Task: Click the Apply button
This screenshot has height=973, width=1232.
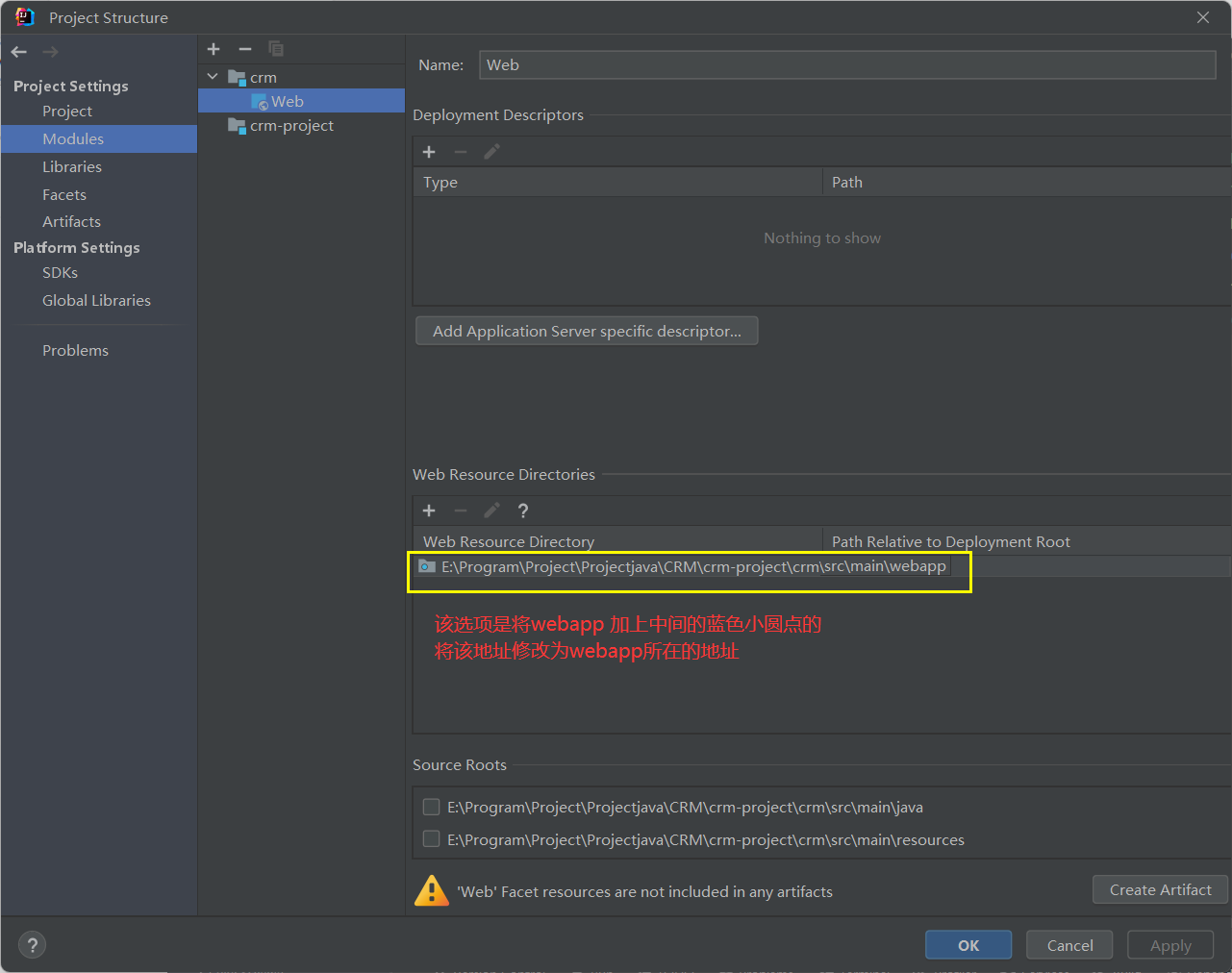Action: 1170,945
